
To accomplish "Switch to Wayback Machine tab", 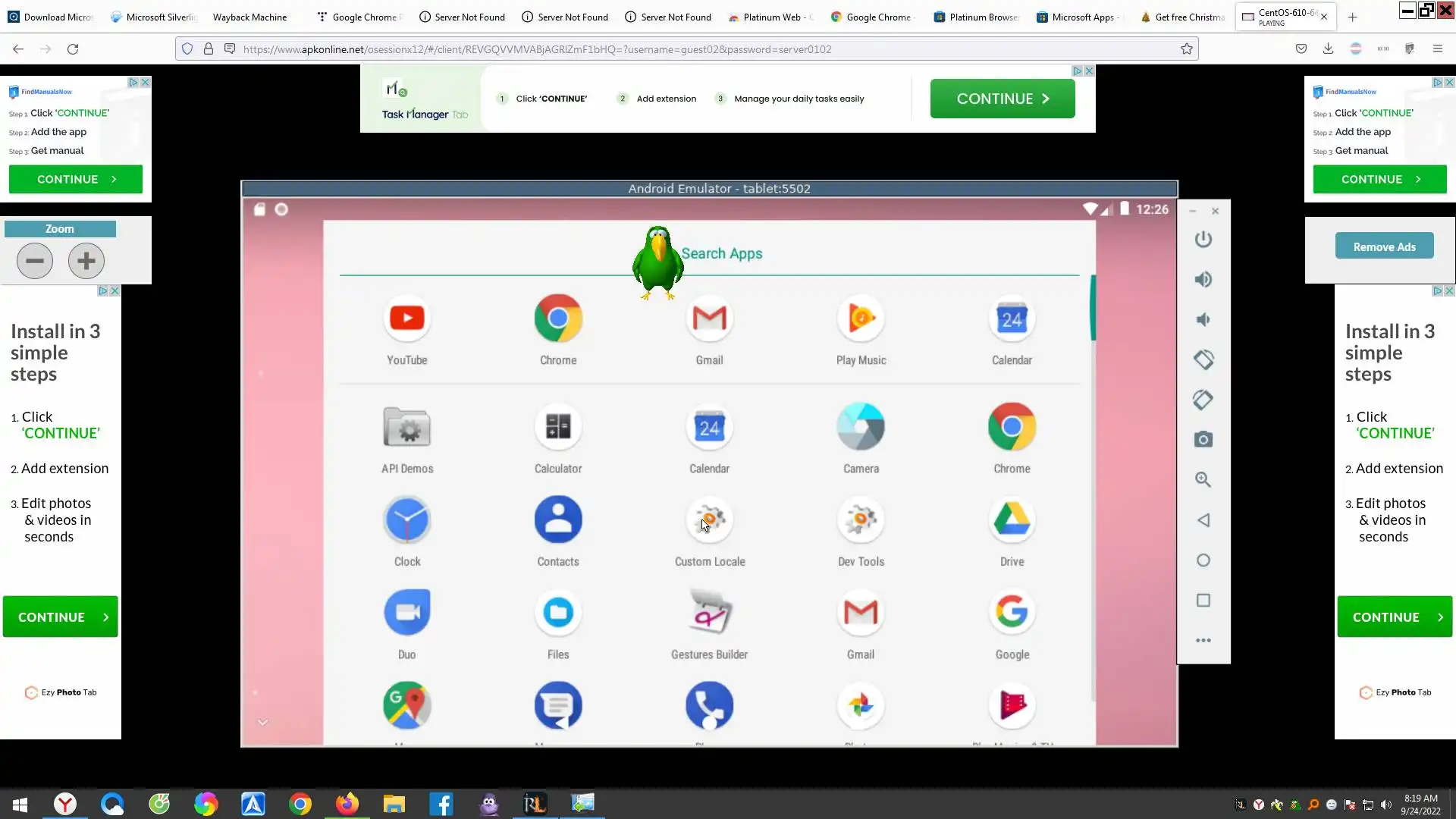I will tap(249, 17).
